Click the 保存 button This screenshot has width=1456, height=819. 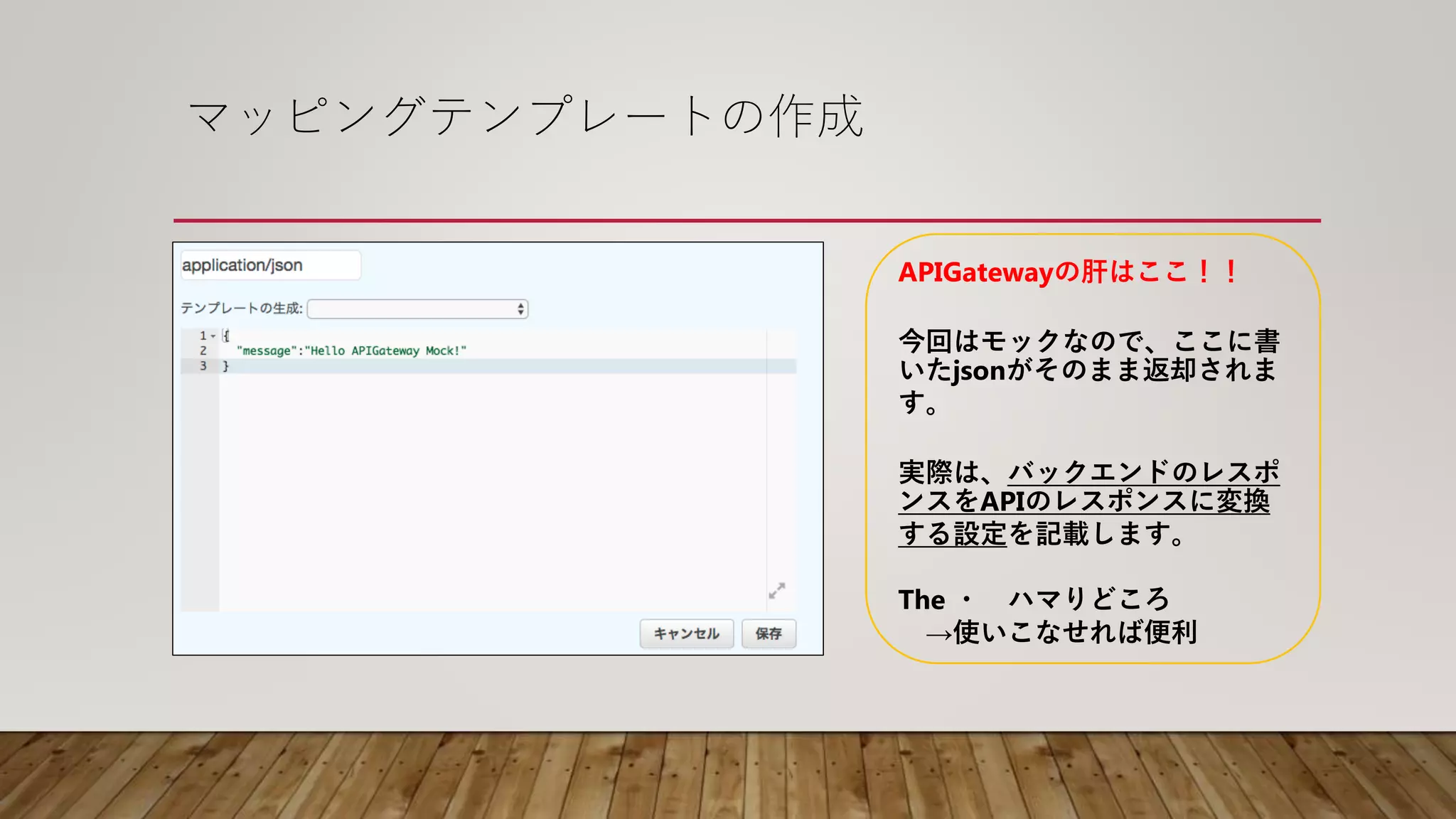[769, 633]
